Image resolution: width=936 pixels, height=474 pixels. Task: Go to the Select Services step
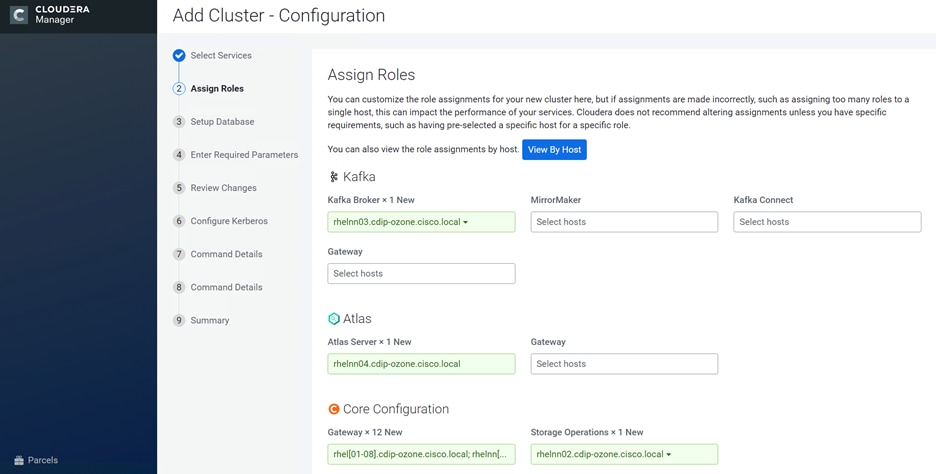click(x=221, y=56)
